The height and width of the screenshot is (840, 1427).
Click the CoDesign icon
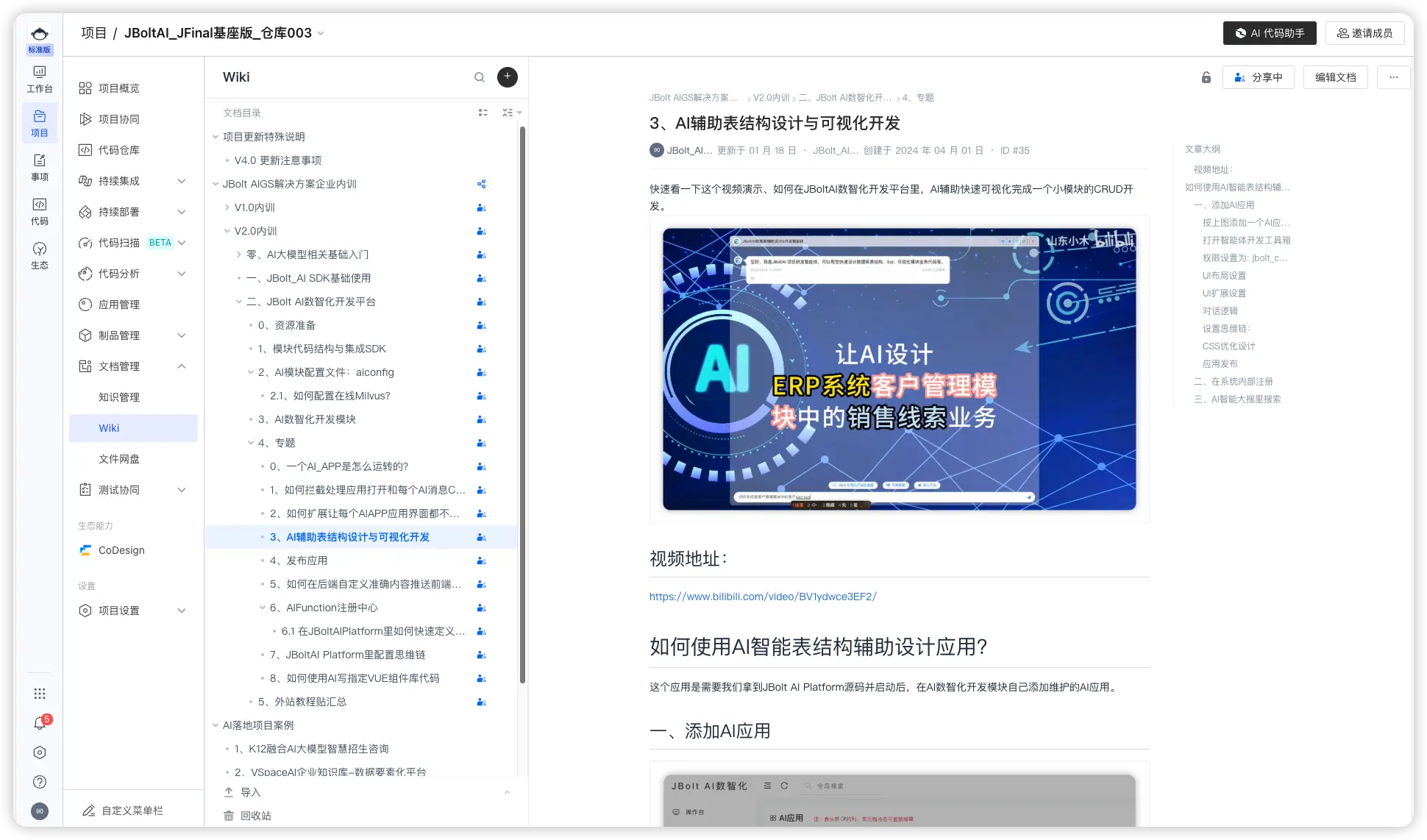pyautogui.click(x=85, y=550)
